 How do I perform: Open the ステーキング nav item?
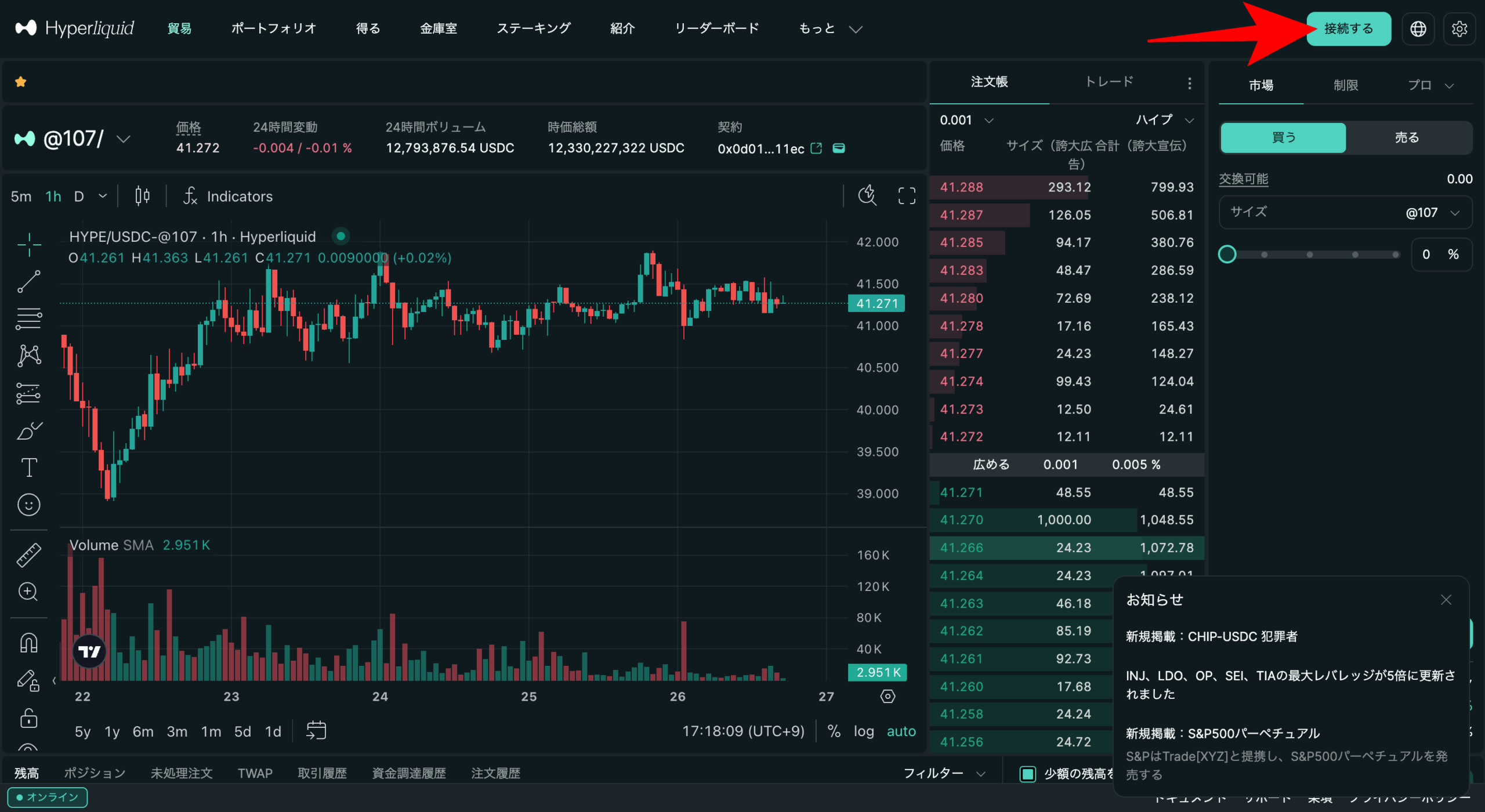click(x=534, y=28)
